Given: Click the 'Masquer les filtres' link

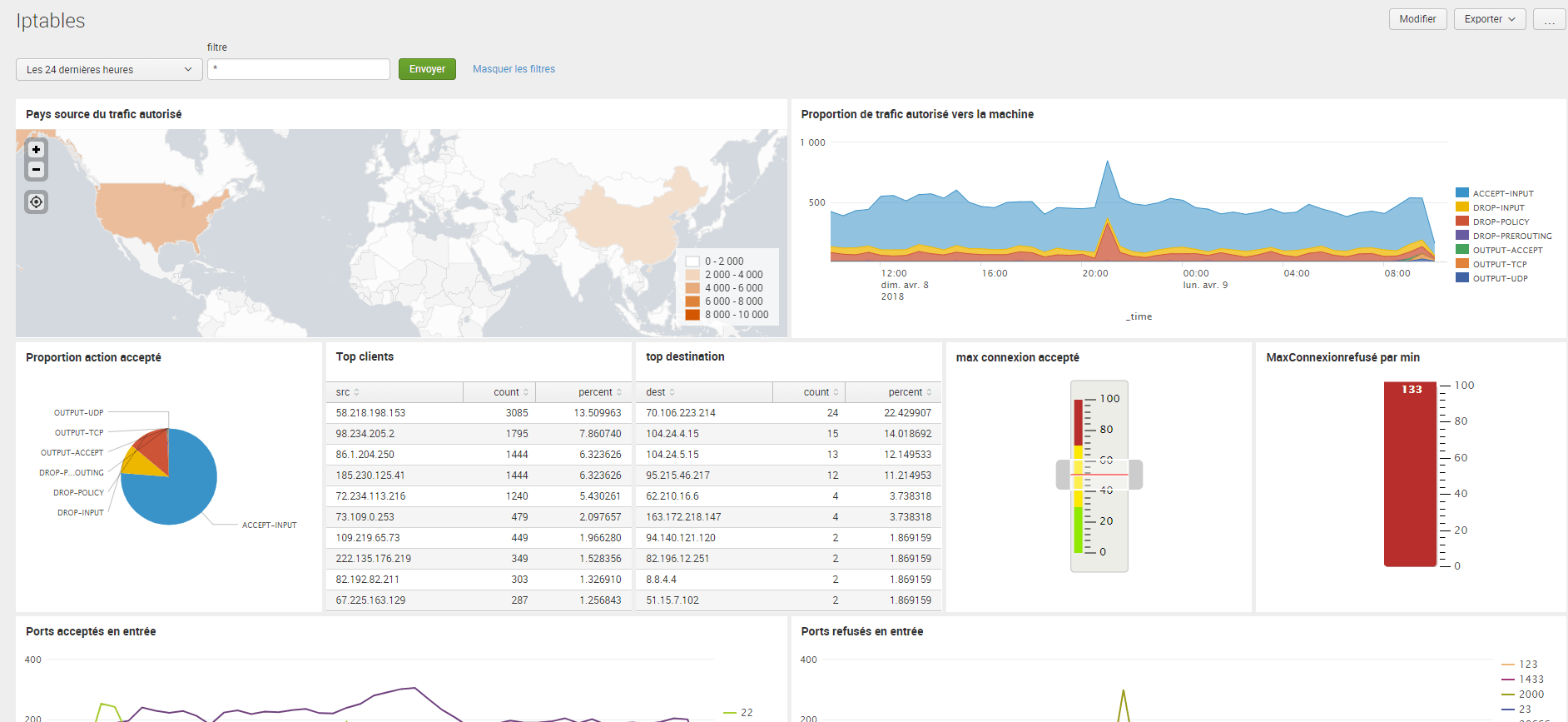Looking at the screenshot, I should click(514, 69).
